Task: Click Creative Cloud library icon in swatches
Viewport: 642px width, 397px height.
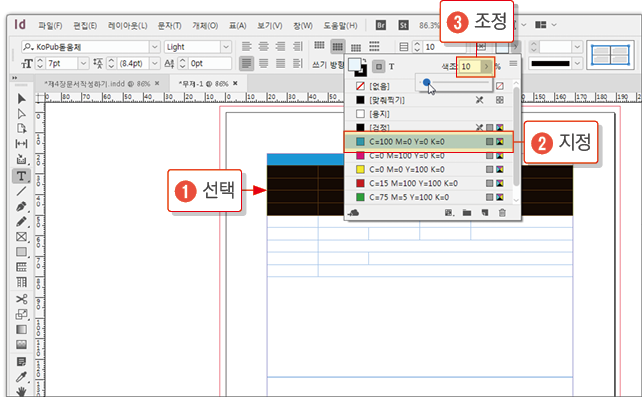Action: tap(353, 213)
